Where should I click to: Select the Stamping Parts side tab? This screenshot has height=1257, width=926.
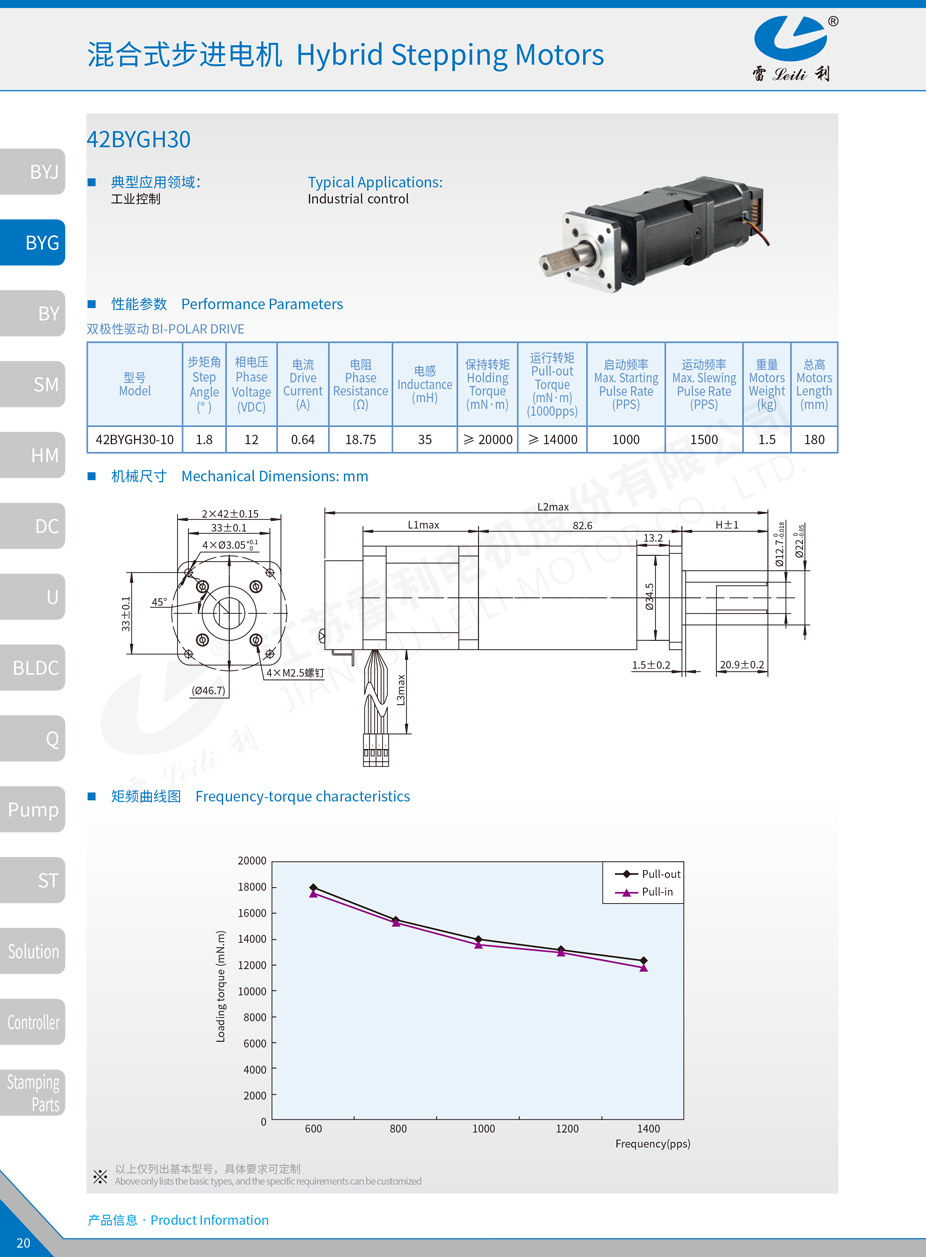tap(33, 1093)
